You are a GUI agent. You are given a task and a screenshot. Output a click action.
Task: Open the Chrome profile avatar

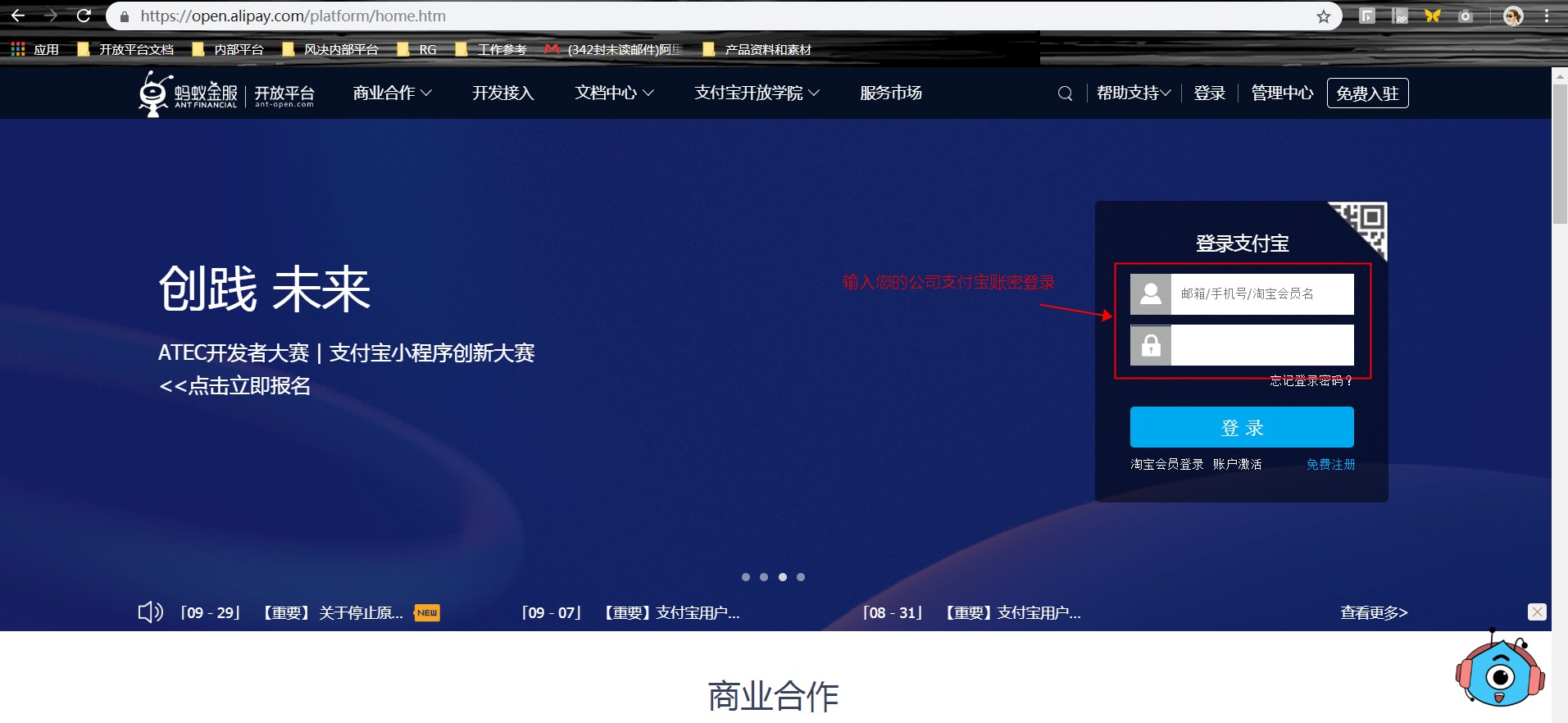pos(1513,16)
